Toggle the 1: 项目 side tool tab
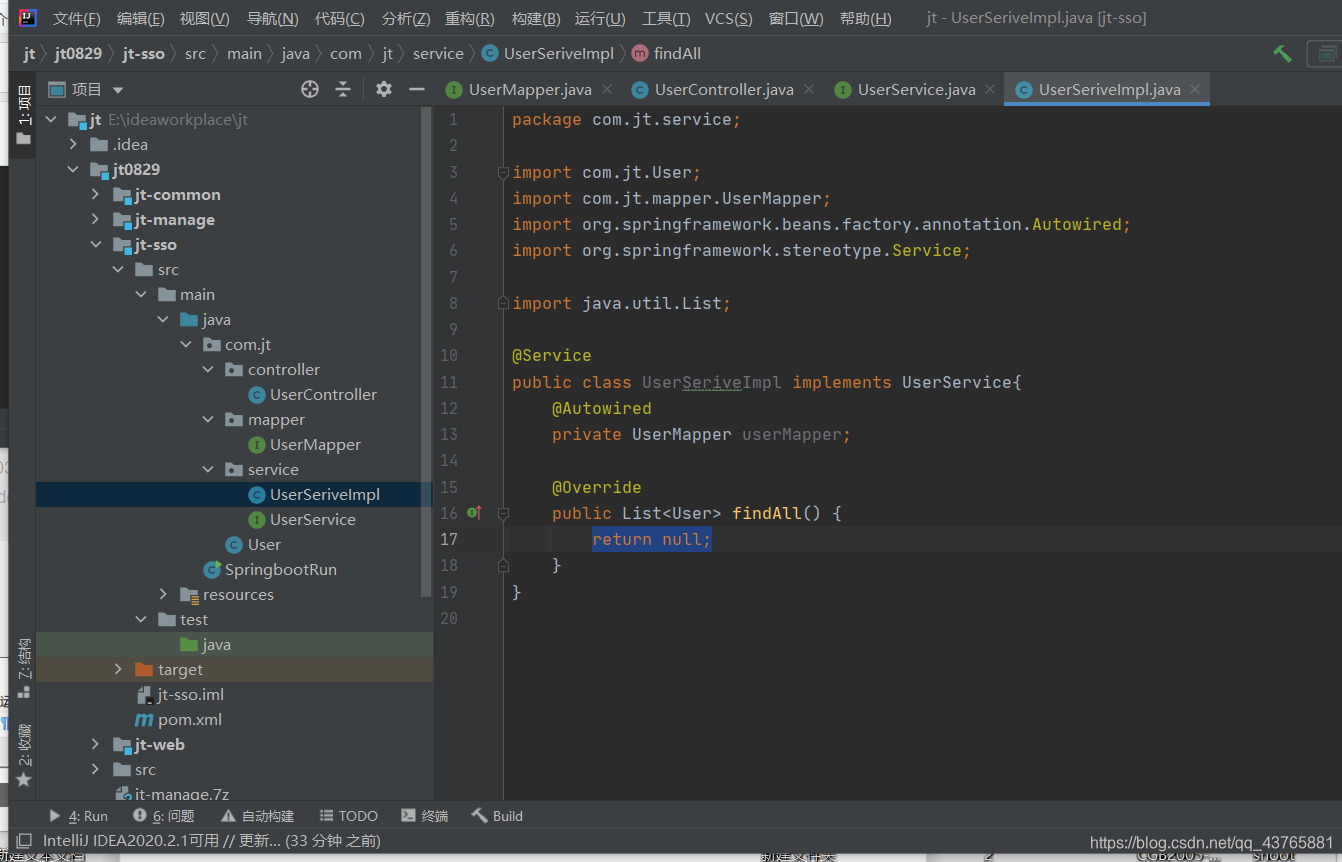The height and width of the screenshot is (862, 1342). (x=23, y=116)
